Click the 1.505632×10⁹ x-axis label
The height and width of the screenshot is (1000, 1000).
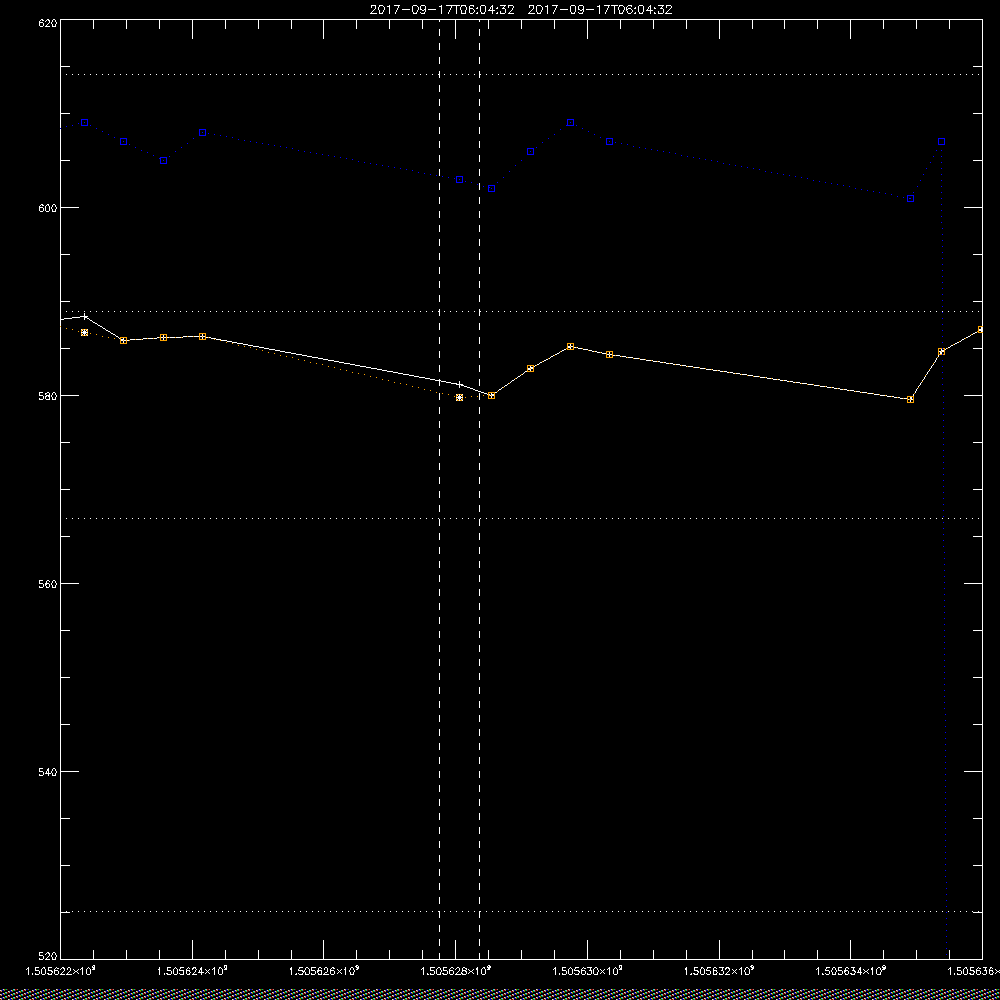pyautogui.click(x=719, y=971)
